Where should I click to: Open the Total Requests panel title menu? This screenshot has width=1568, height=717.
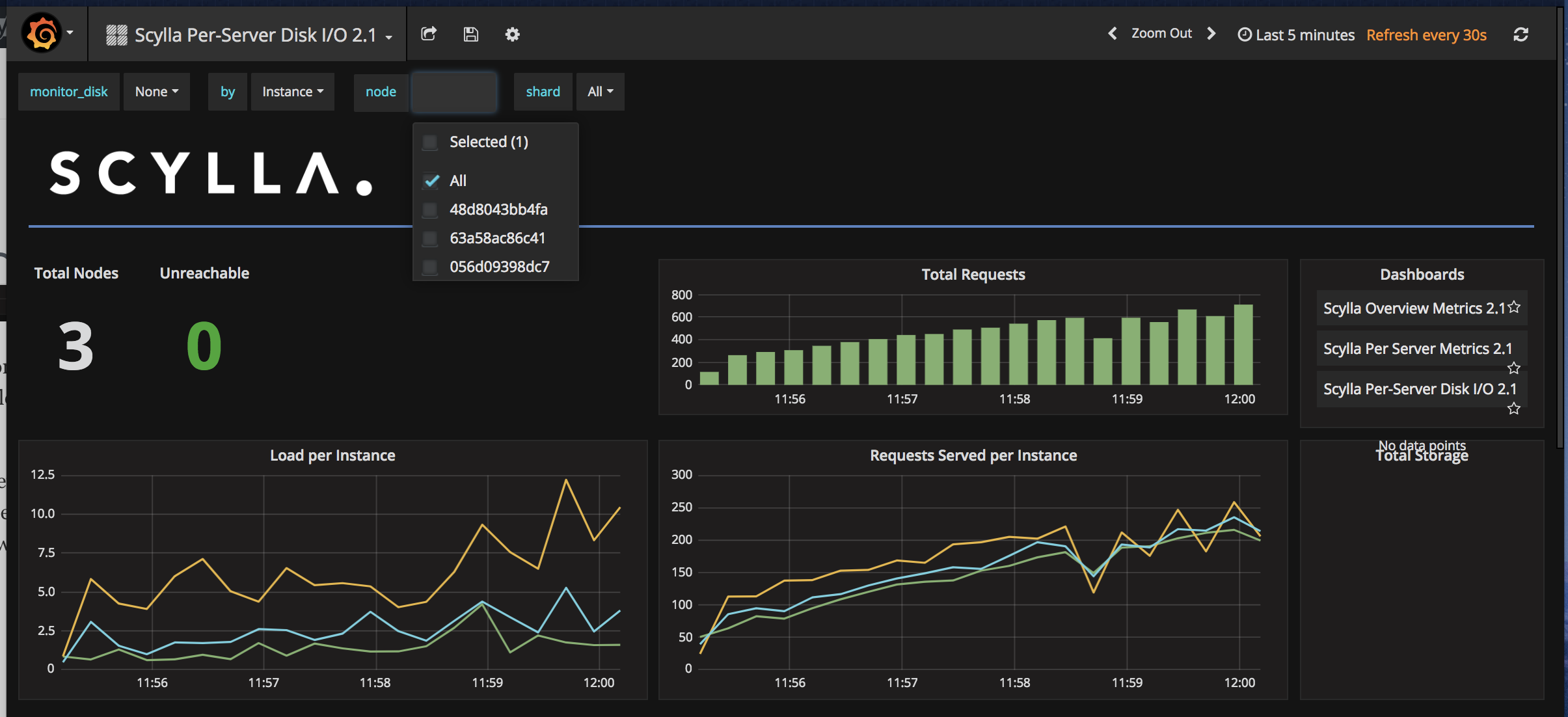[973, 275]
